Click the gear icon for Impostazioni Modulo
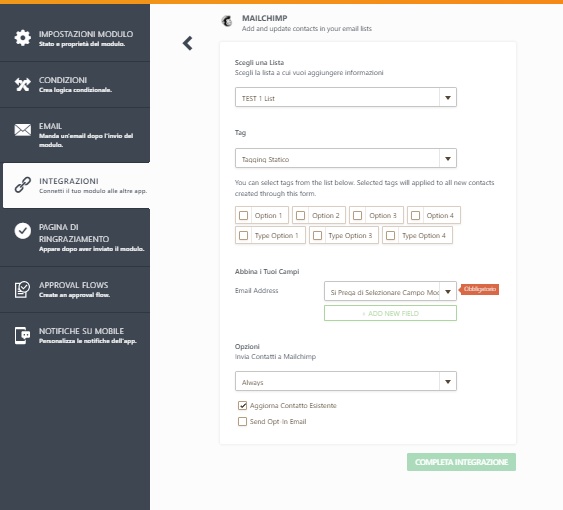Screen dimensions: 563x510 click(x=23, y=38)
